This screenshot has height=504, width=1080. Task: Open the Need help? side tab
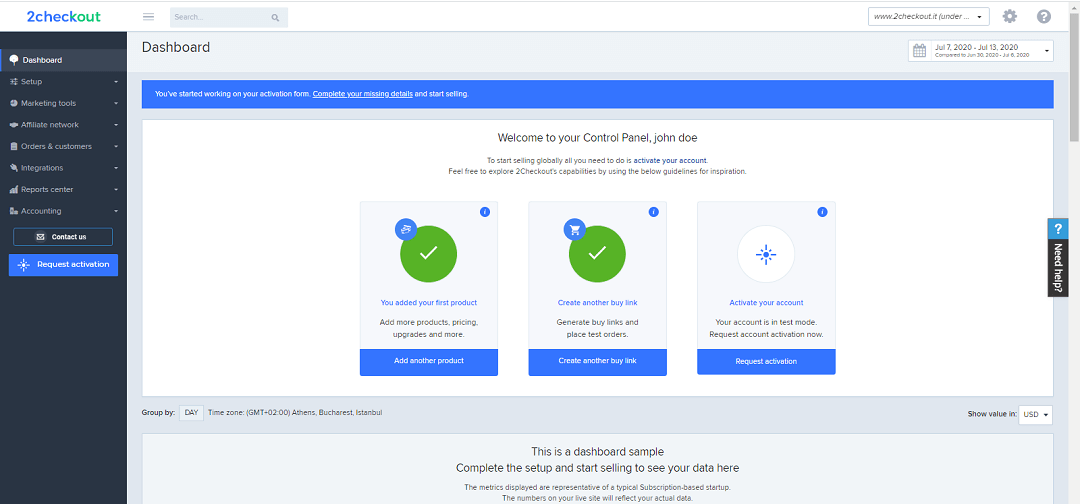point(1058,258)
